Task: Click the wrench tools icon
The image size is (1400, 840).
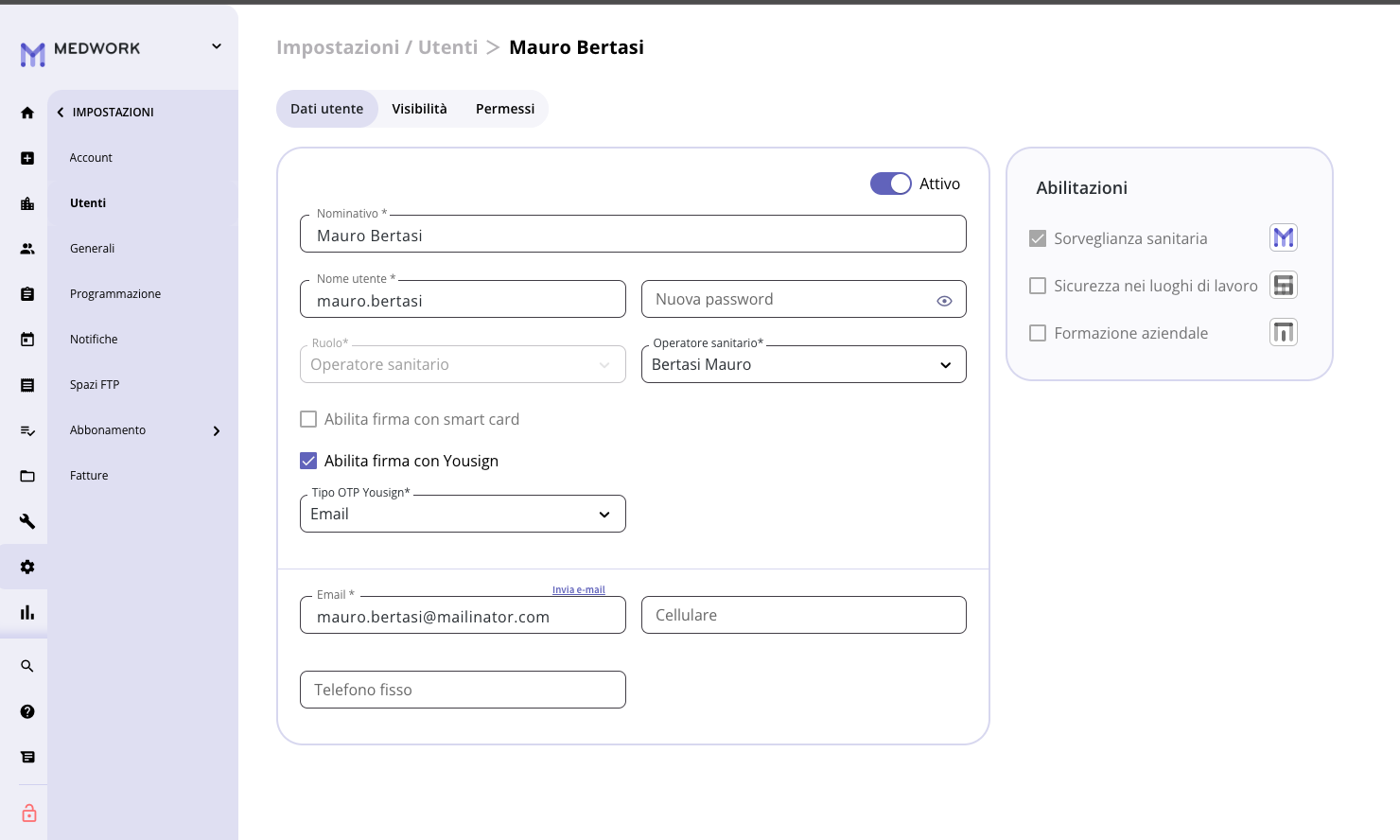Action: point(27,521)
